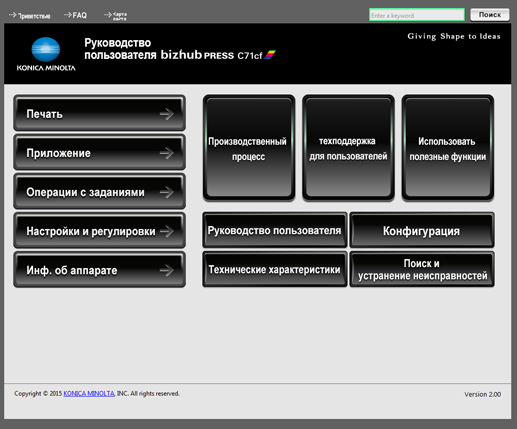The width and height of the screenshot is (517, 429).
Task: Open Инф. об аппарате section
Action: point(99,269)
